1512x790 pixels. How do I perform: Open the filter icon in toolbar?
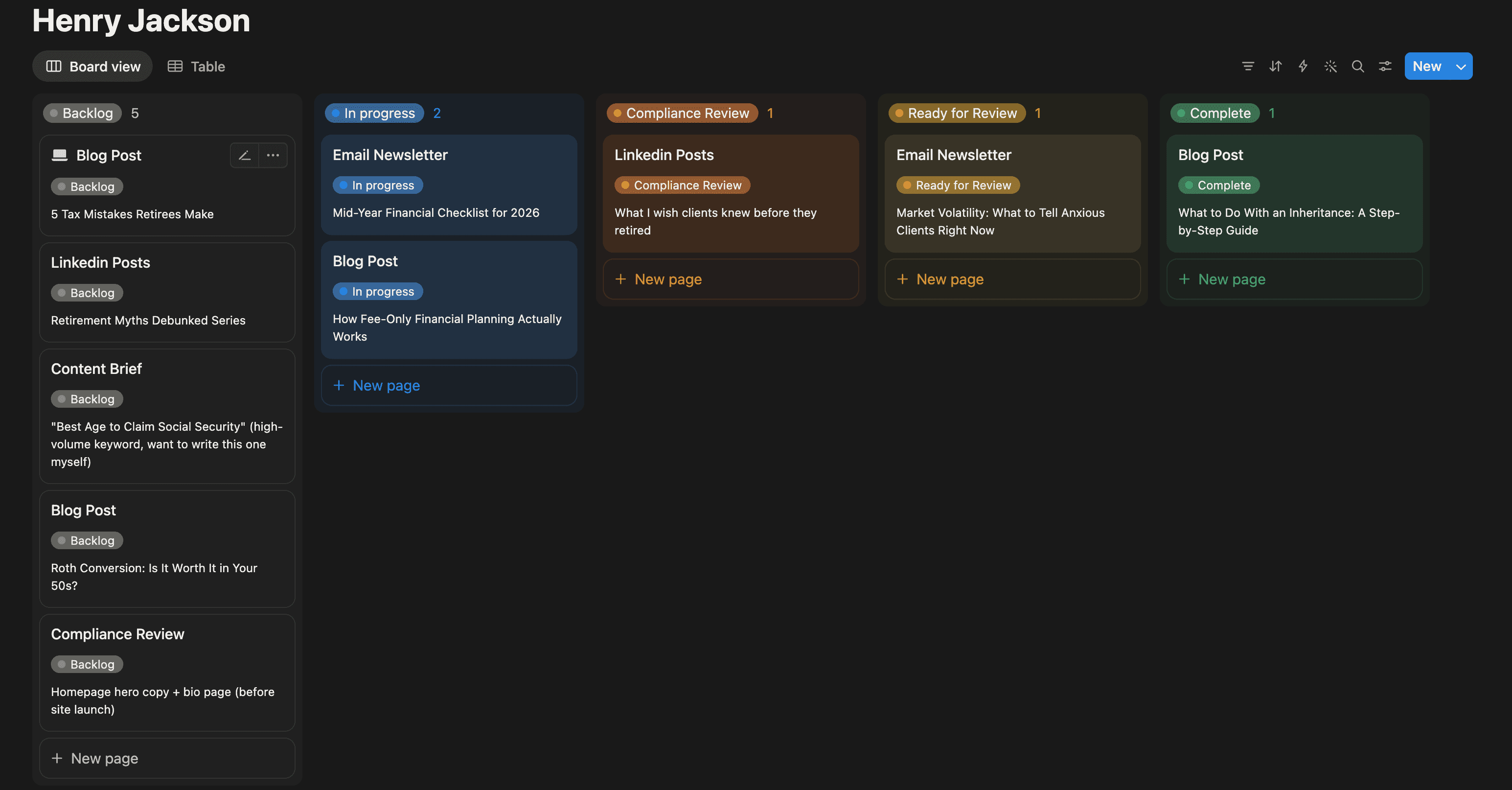pyautogui.click(x=1248, y=66)
